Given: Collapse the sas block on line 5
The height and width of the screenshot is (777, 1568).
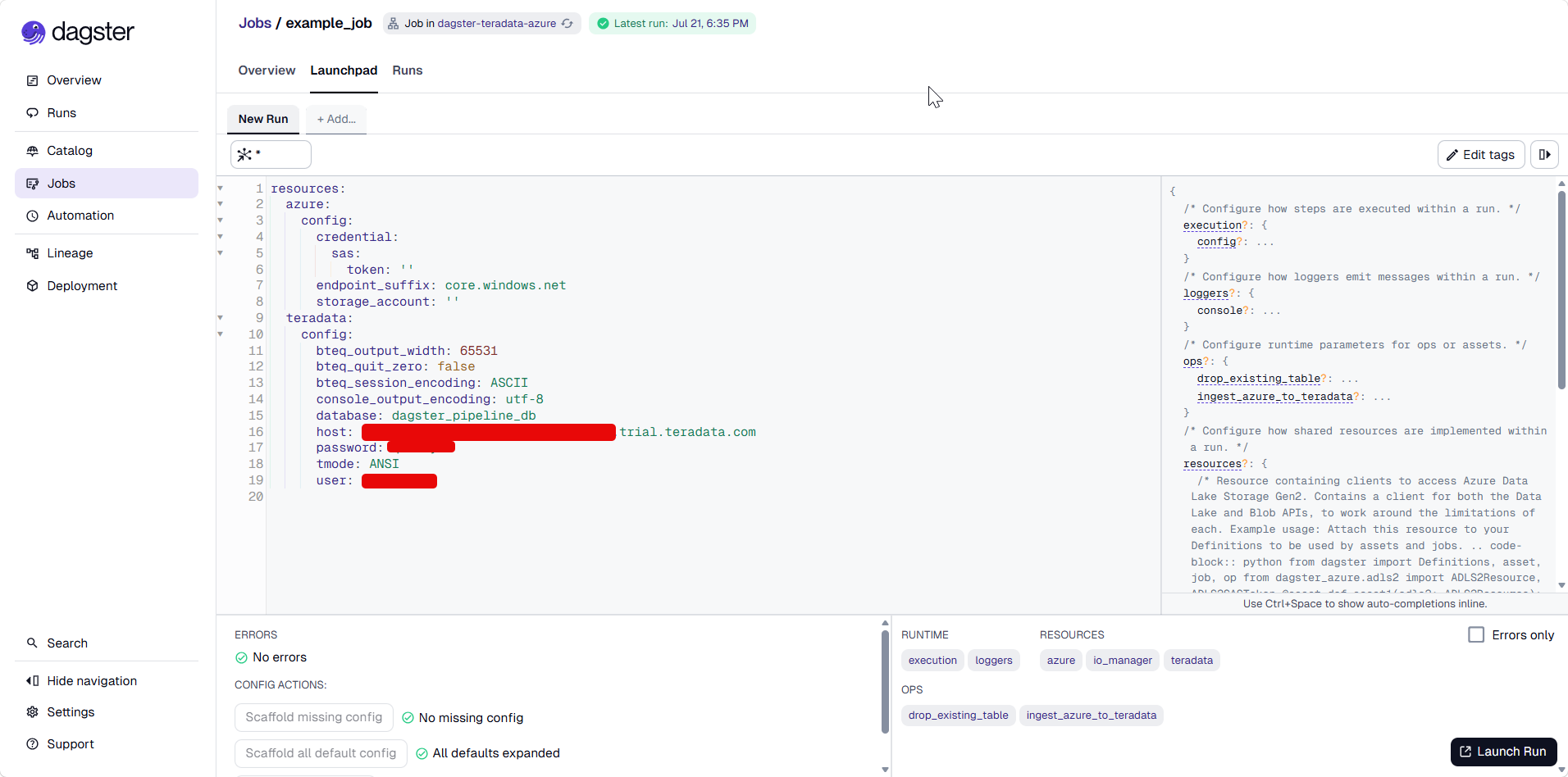Looking at the screenshot, I should click(221, 253).
